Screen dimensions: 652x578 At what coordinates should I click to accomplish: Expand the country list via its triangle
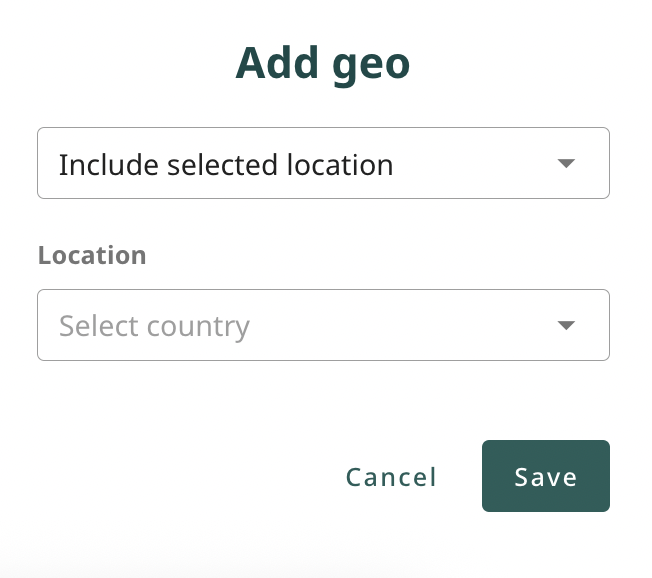point(566,325)
